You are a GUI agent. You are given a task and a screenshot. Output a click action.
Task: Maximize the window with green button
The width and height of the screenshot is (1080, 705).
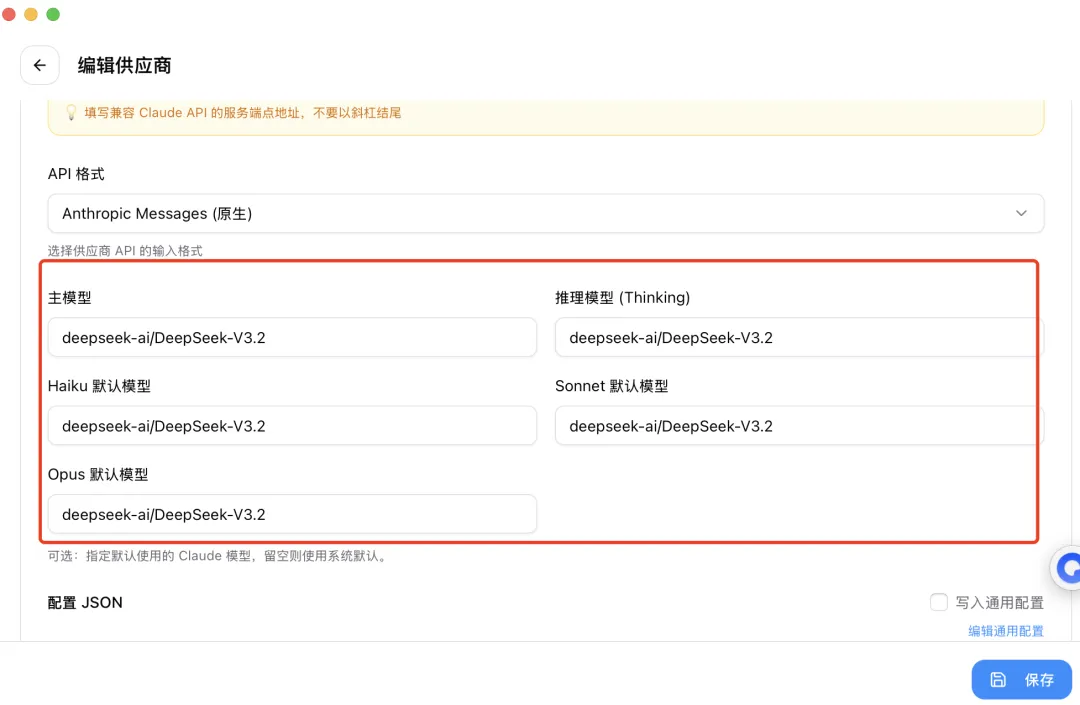click(x=53, y=14)
